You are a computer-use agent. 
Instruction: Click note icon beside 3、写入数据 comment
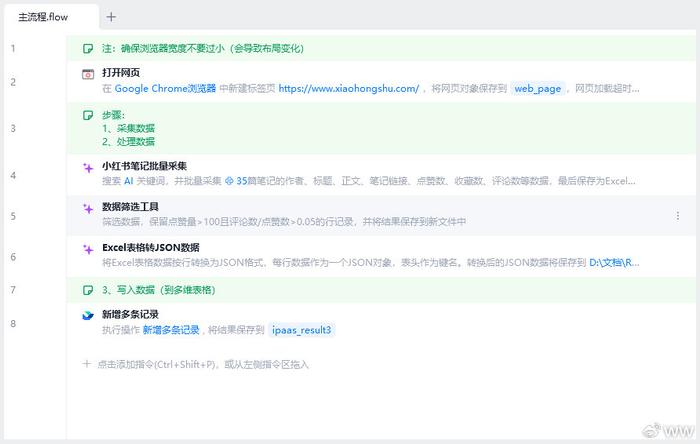point(88,290)
